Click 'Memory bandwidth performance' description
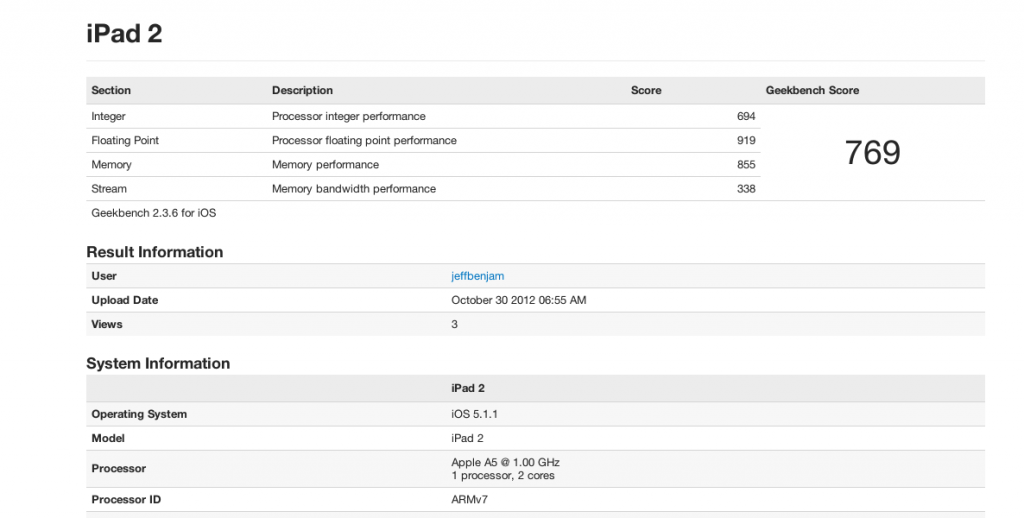This screenshot has width=1024, height=518. 354,189
